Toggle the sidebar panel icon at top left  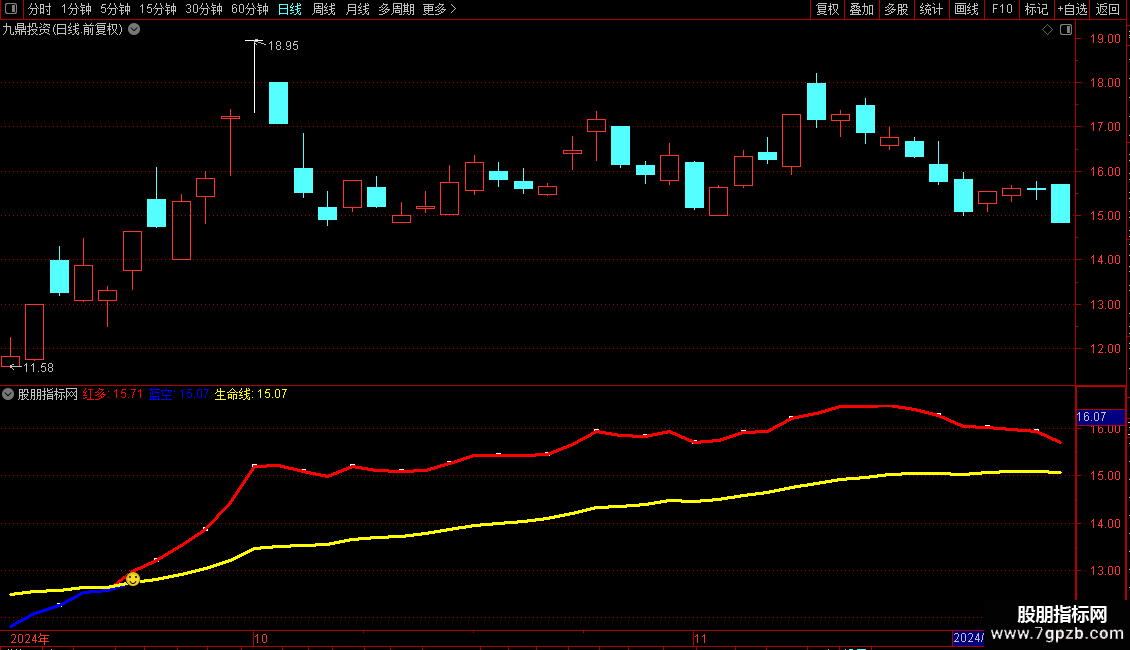(11, 9)
